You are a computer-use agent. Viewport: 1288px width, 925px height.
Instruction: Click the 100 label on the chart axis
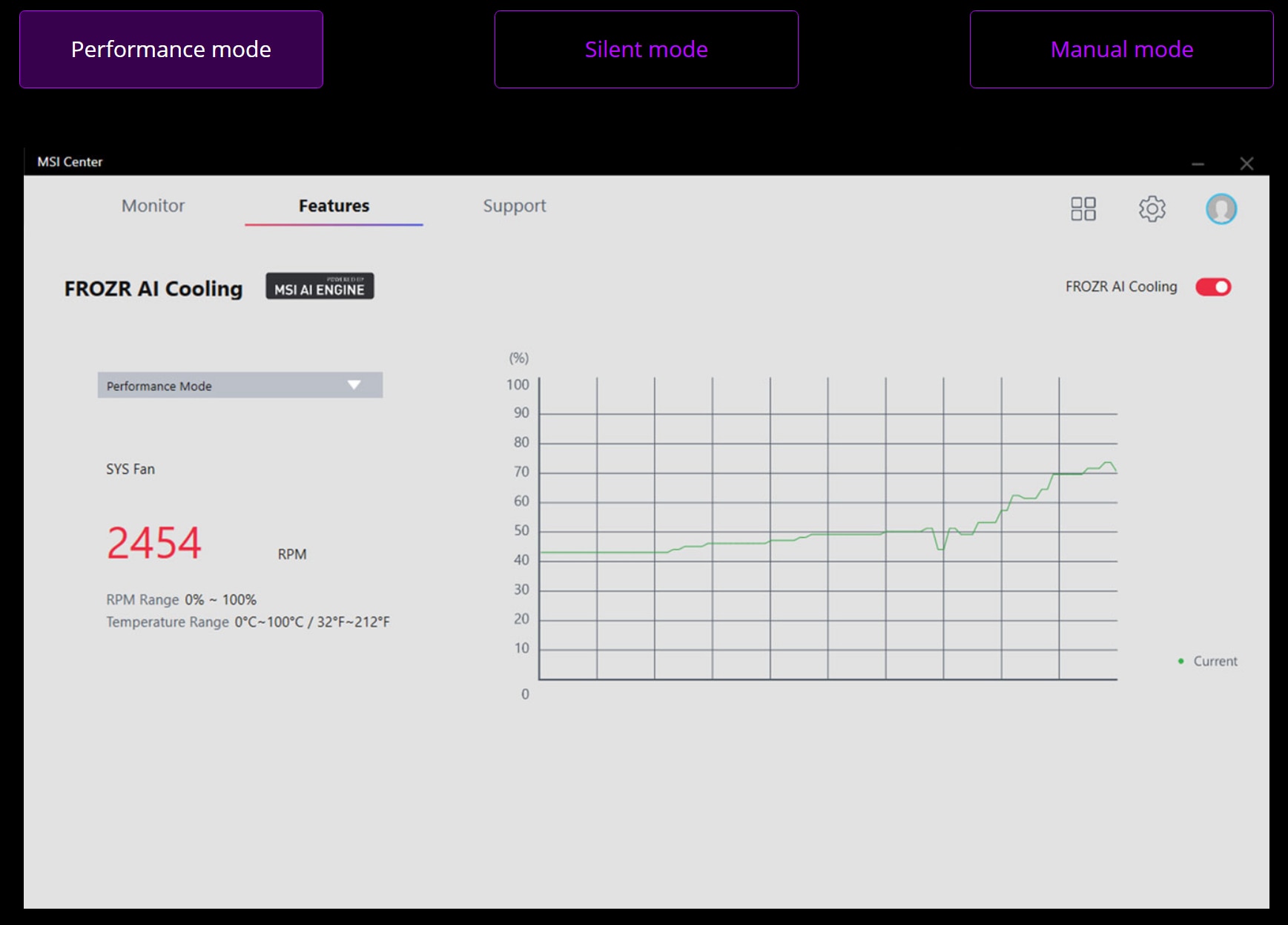pyautogui.click(x=518, y=384)
